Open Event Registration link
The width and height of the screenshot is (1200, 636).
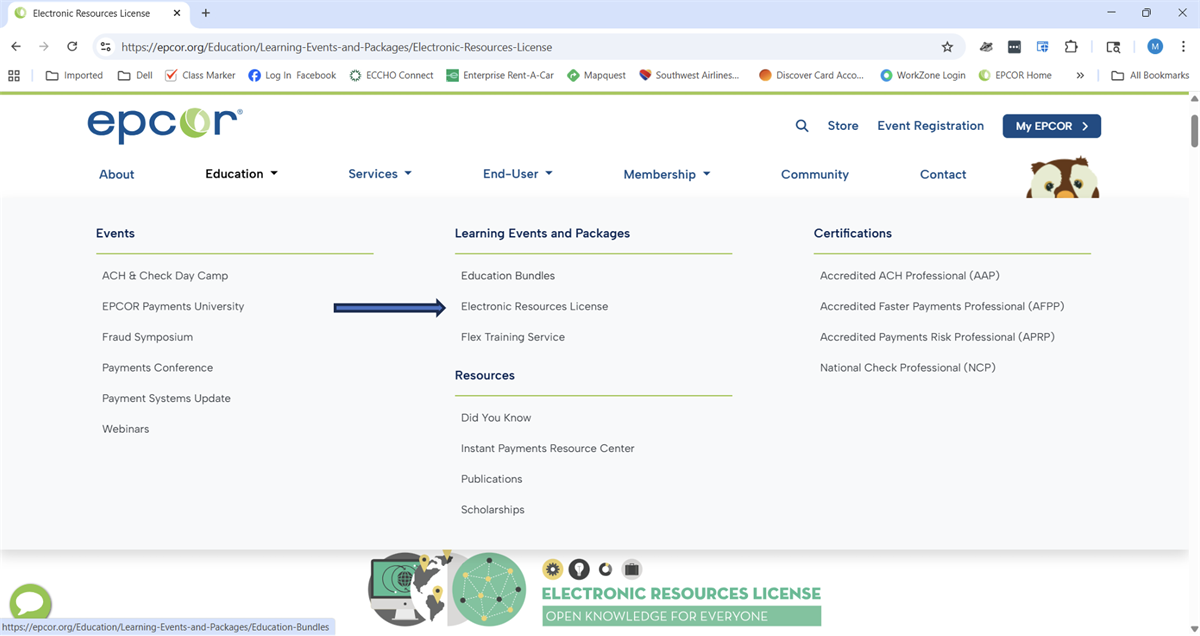pos(931,126)
